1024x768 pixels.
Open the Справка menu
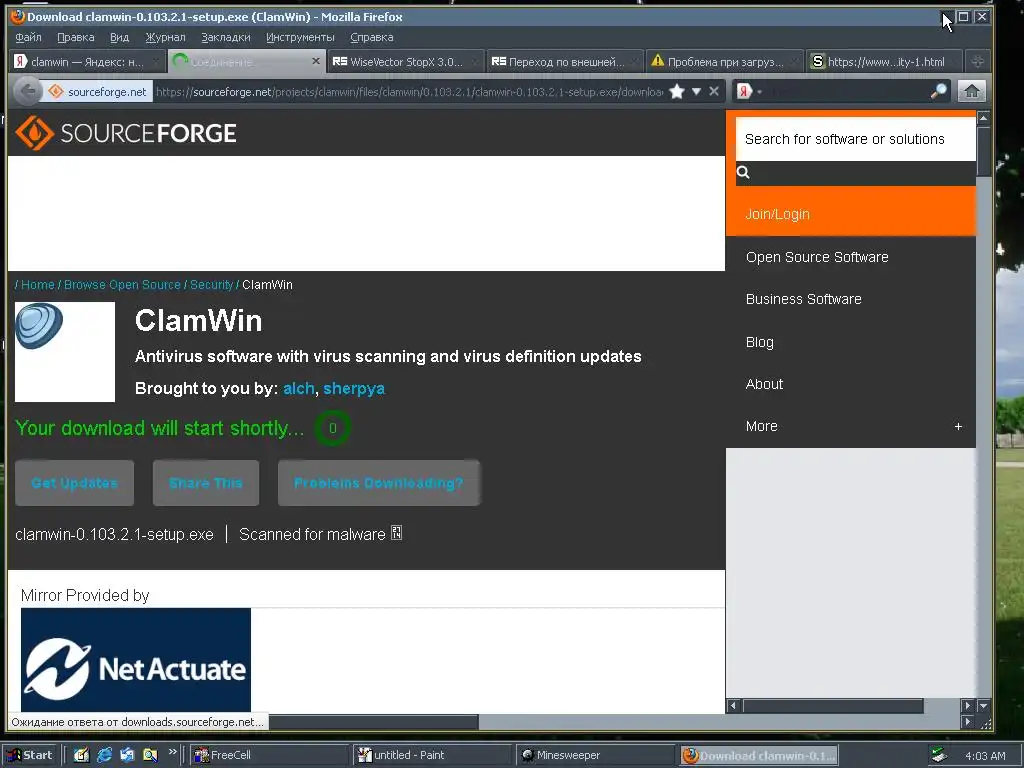(372, 37)
